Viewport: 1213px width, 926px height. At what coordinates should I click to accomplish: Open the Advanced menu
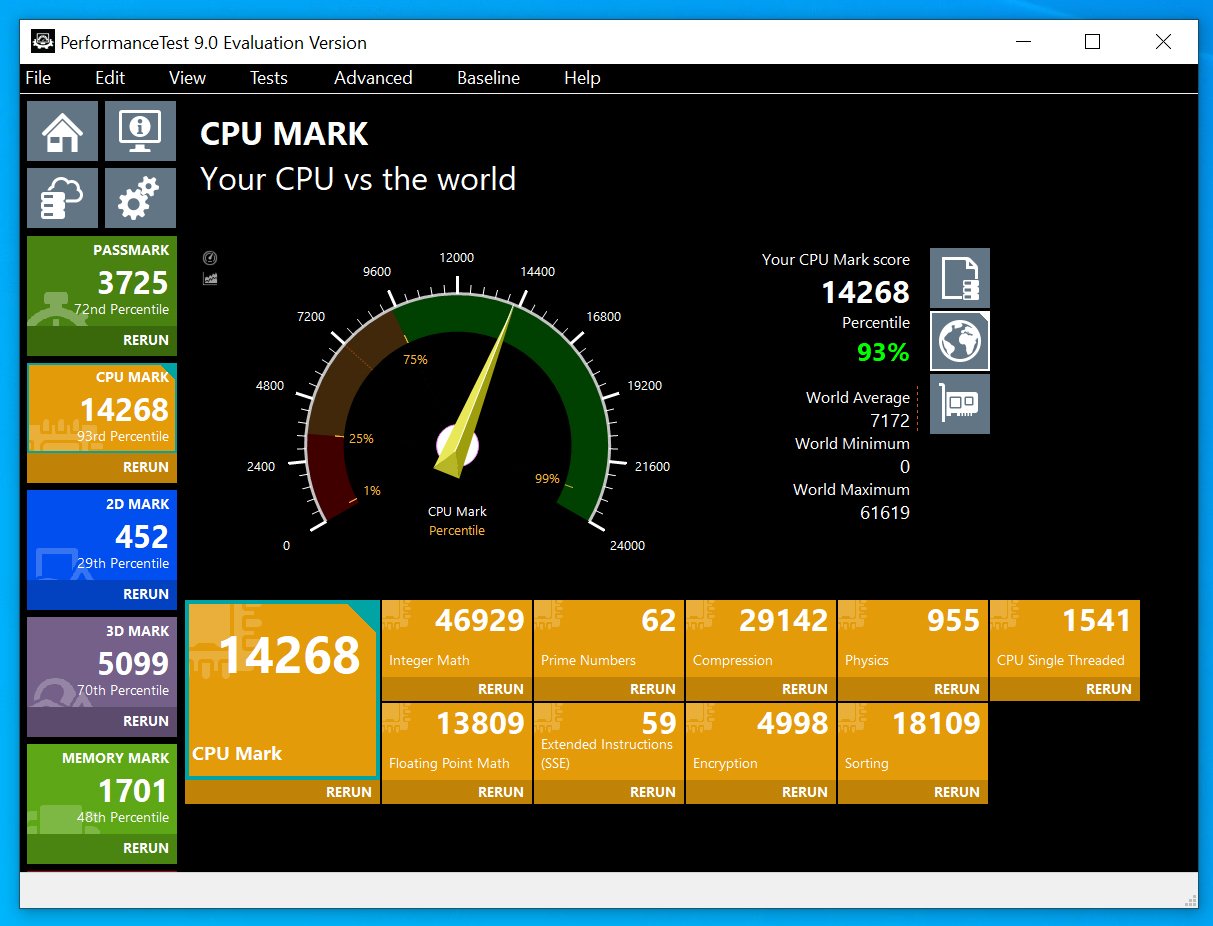(373, 78)
